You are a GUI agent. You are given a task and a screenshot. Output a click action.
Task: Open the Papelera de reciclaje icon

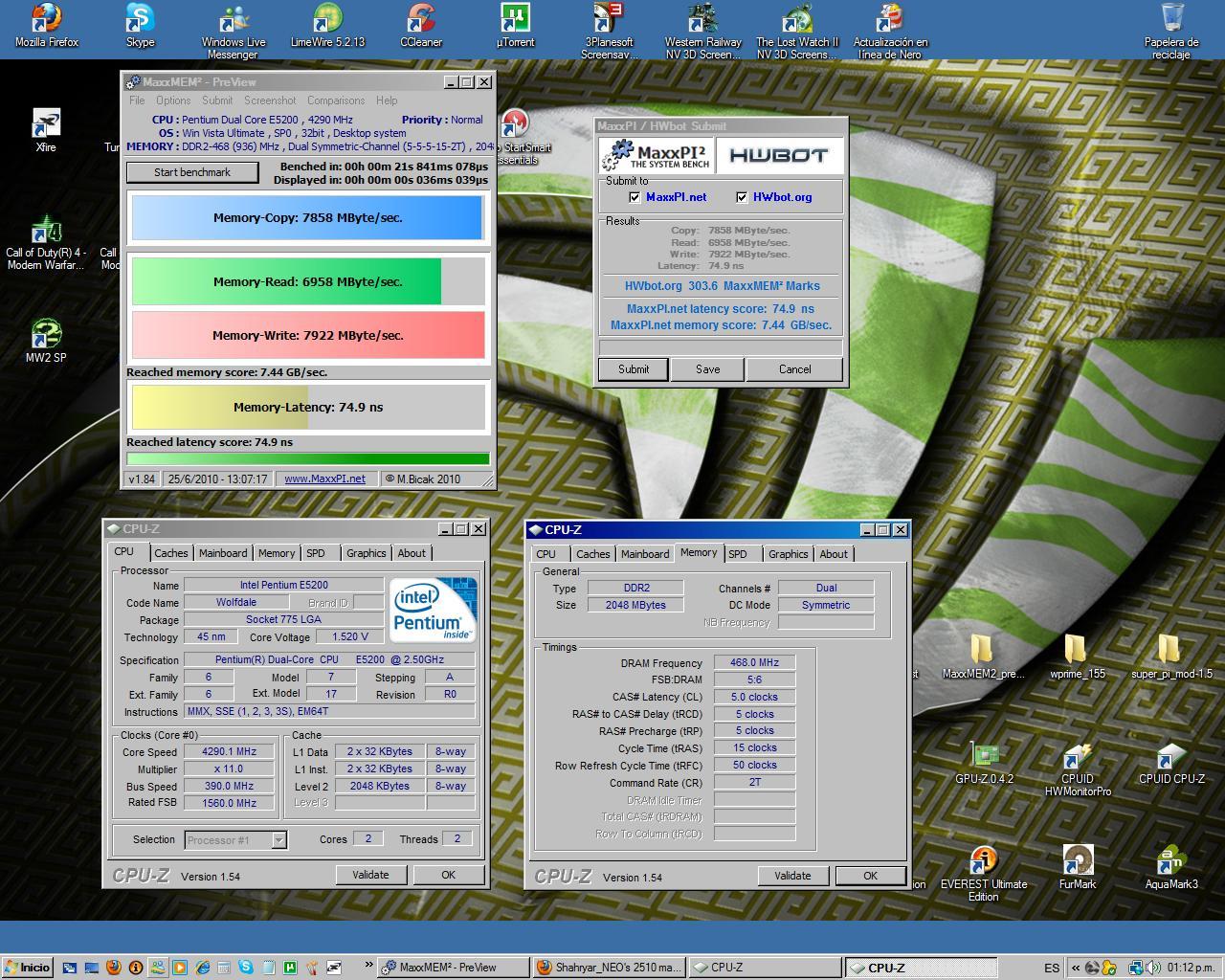point(1171,32)
